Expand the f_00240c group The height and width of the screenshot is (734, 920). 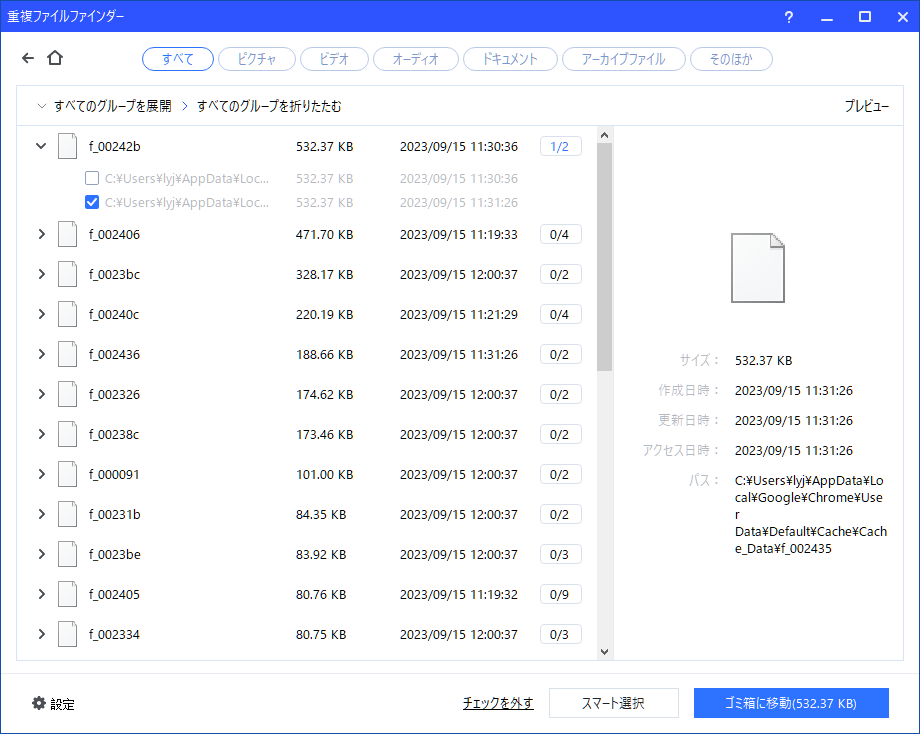tap(41, 314)
